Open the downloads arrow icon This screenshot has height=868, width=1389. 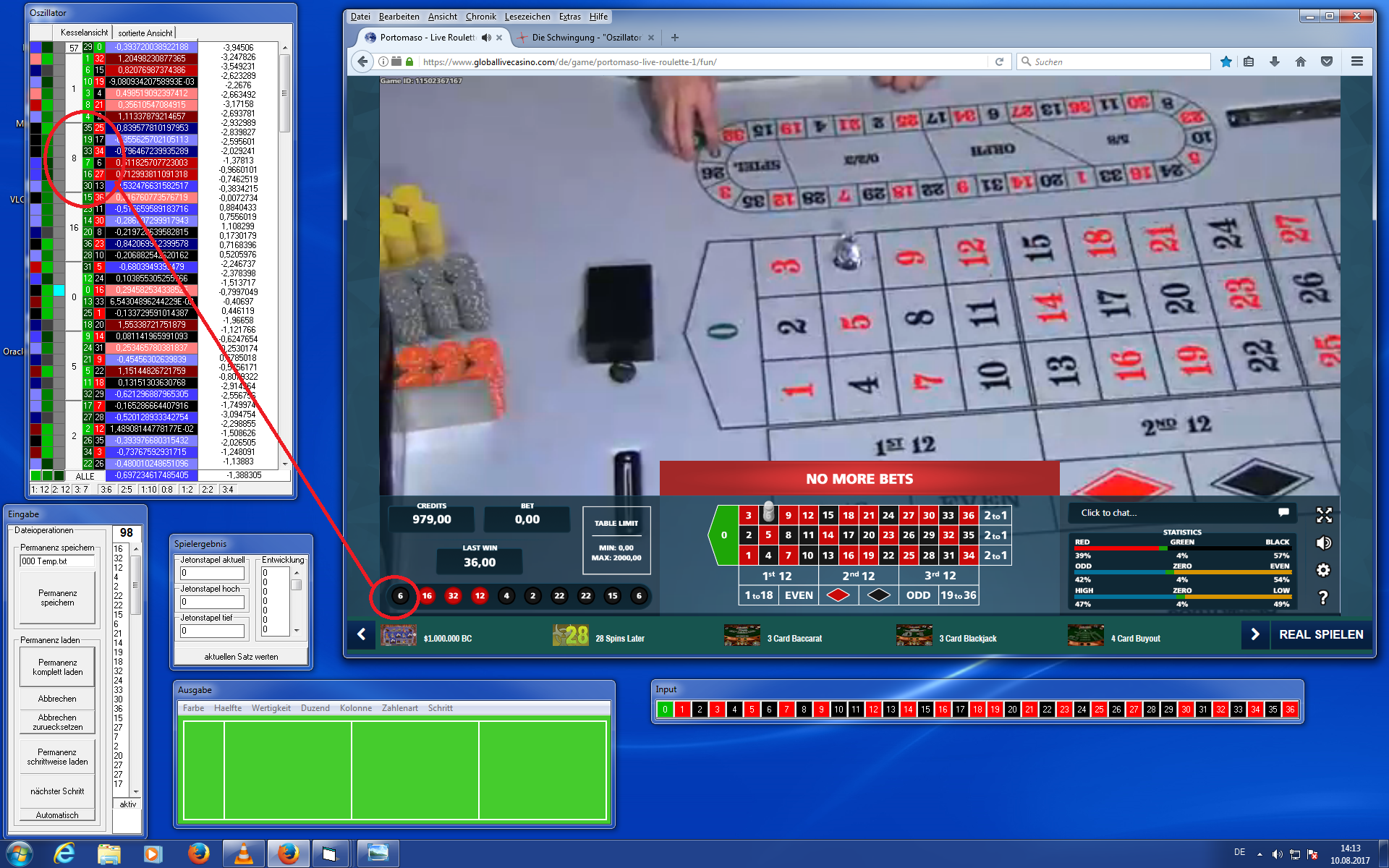[1275, 61]
